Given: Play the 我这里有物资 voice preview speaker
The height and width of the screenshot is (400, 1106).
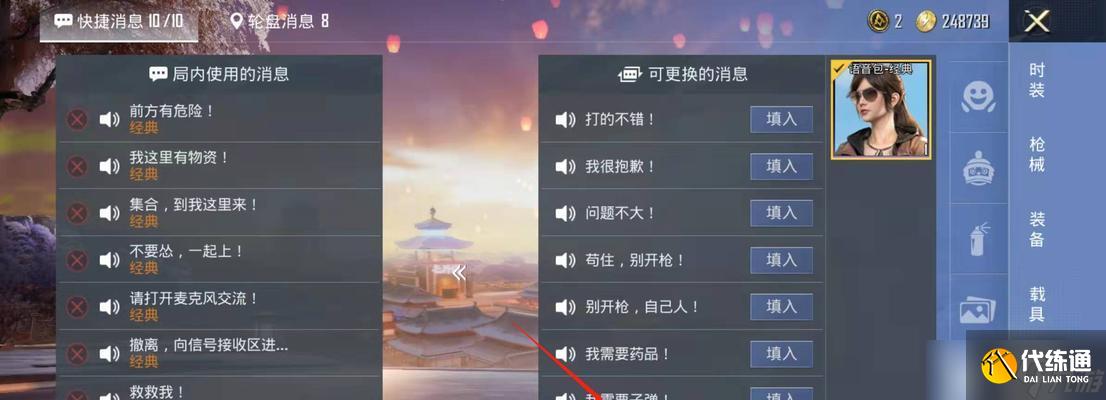Looking at the screenshot, I should (x=109, y=166).
